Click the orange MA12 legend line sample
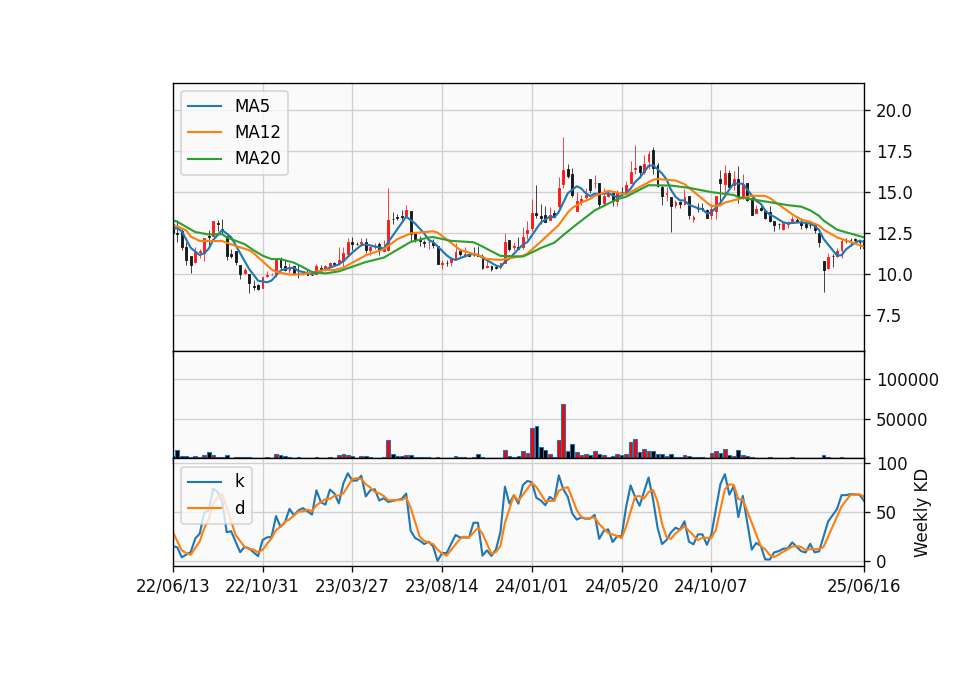 pos(204,132)
